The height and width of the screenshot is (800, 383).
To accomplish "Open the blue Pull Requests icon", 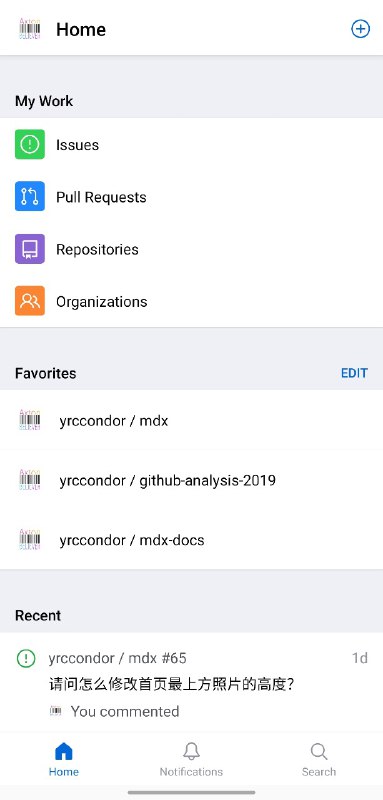I will tap(30, 196).
